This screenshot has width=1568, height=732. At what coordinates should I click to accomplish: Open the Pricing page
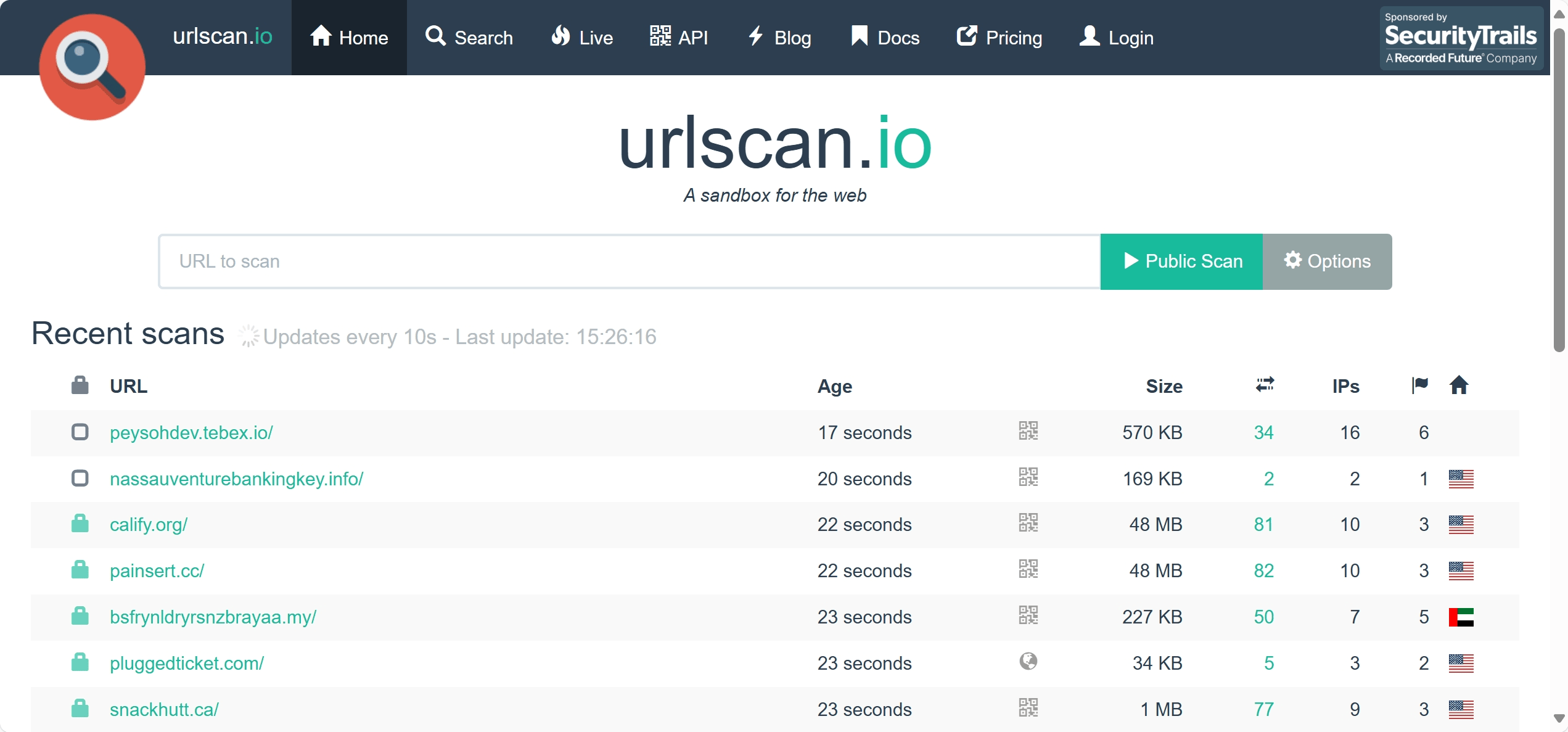(x=999, y=38)
